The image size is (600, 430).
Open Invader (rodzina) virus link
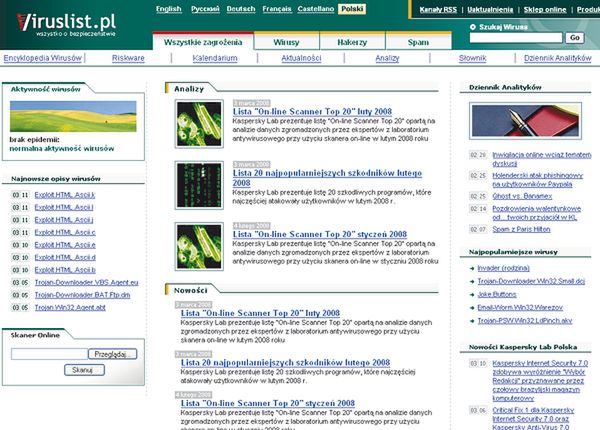coord(504,268)
